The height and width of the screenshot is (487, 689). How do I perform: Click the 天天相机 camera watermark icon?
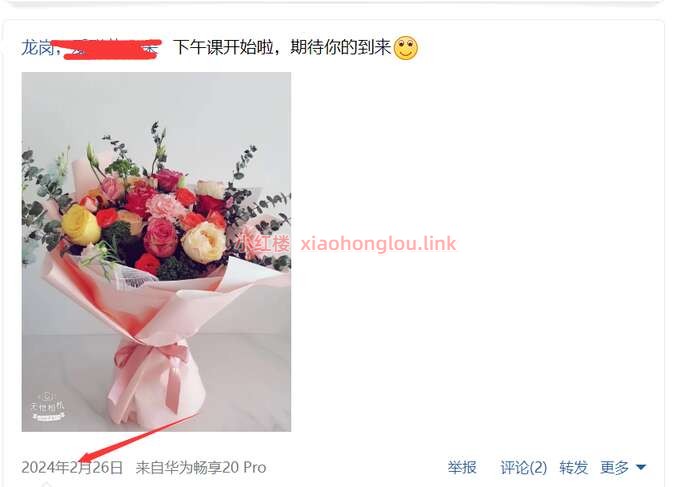[x=47, y=406]
